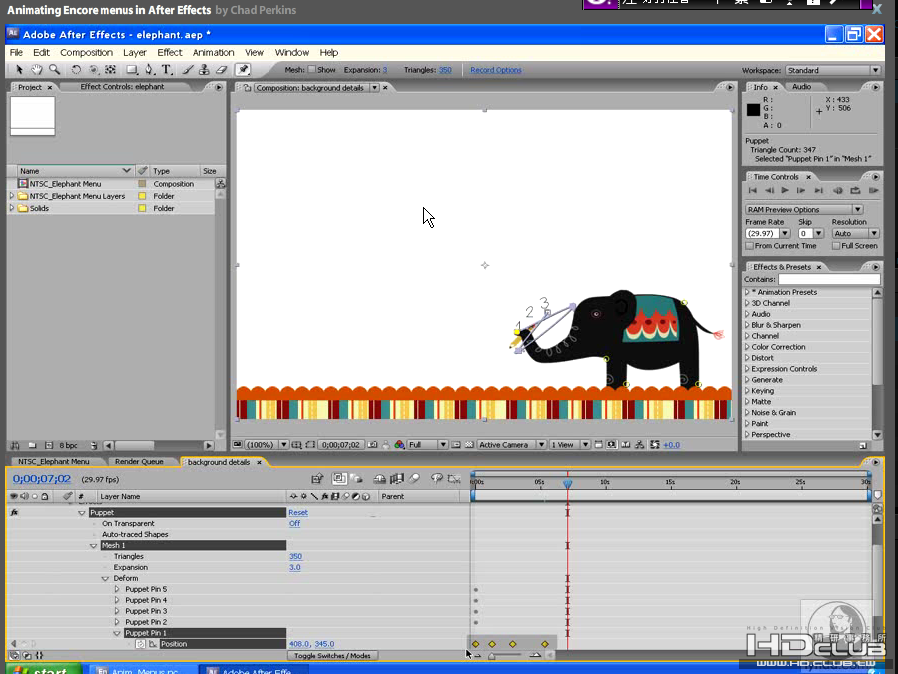Image resolution: width=898 pixels, height=674 pixels.
Task: Select the Puppet Pin tool
Action: [x=243, y=69]
